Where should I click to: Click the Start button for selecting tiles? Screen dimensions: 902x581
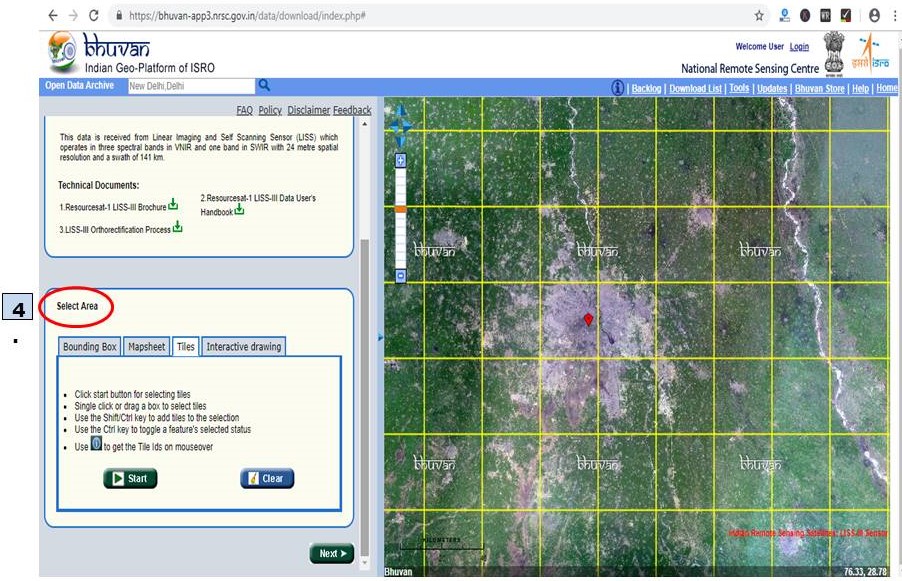(130, 479)
